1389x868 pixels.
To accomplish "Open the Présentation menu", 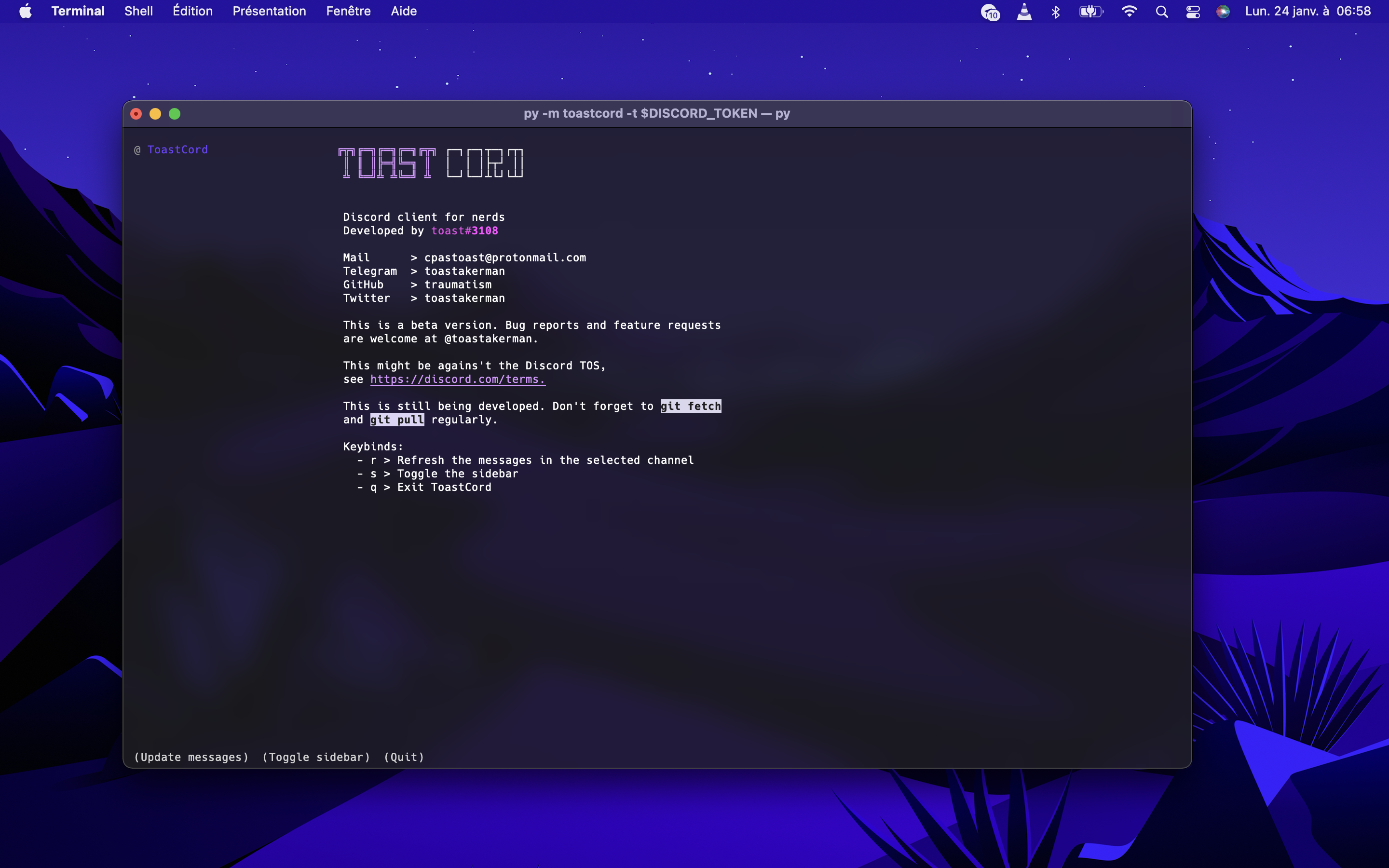I will click(x=269, y=11).
